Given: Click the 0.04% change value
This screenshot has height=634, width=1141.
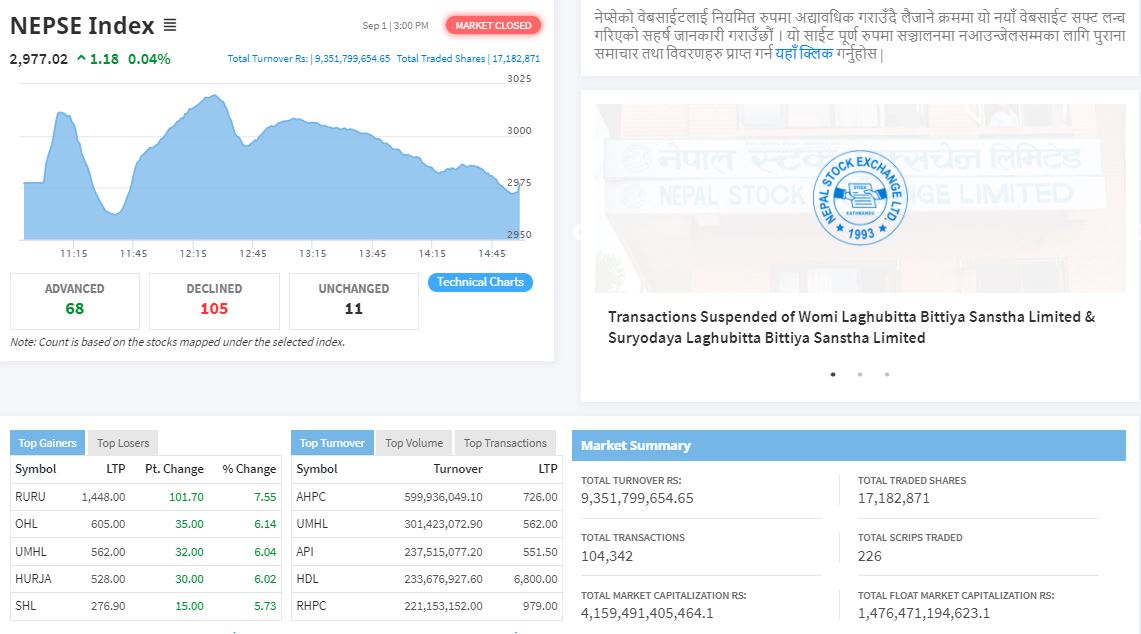Looking at the screenshot, I should pos(149,59).
